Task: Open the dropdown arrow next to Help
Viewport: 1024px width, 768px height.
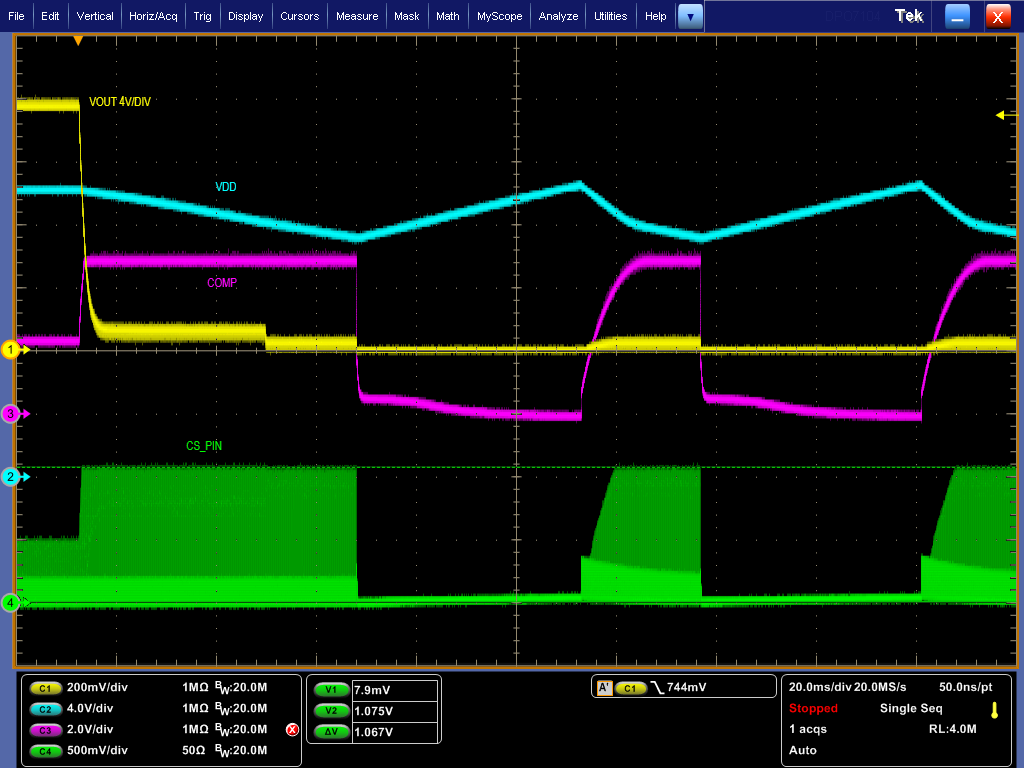Action: click(689, 16)
